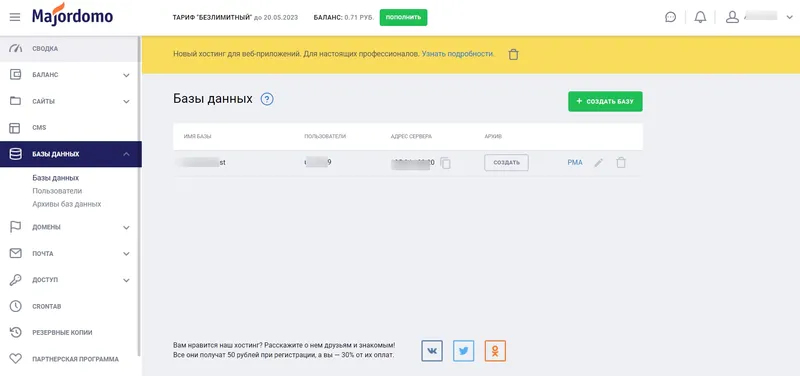Open the ПАРТНЕРСКАЯ ПРОГРАММА menu item
Screen dimensions: 800x376
coord(69,359)
